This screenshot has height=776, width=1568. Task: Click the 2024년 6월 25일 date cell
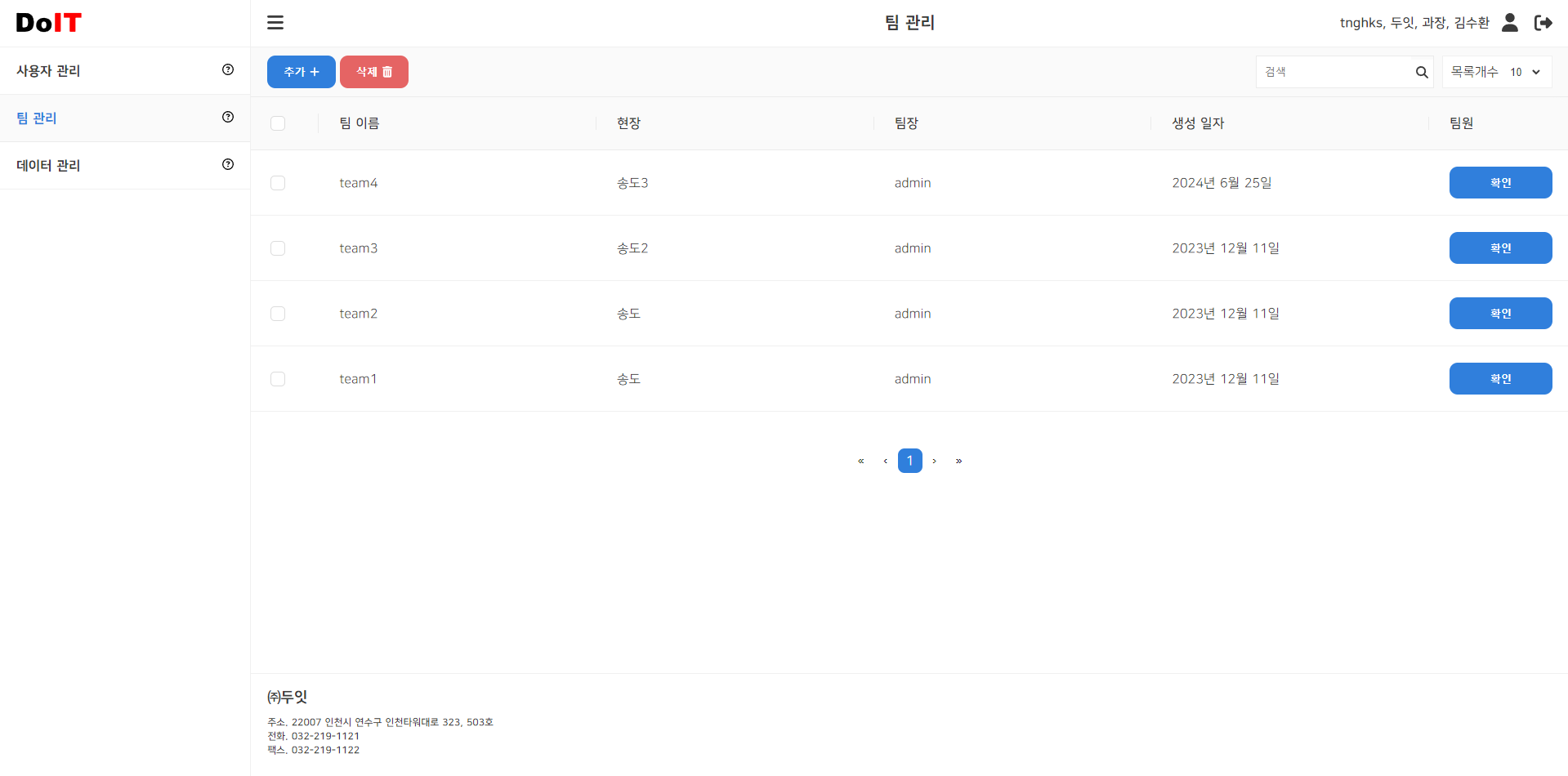1222,183
